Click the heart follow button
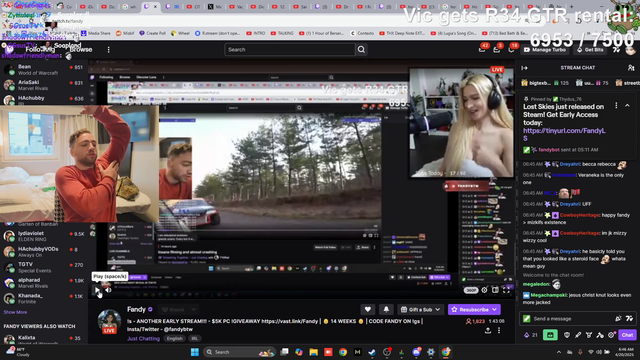This screenshot has width=640, height=360. 368,309
